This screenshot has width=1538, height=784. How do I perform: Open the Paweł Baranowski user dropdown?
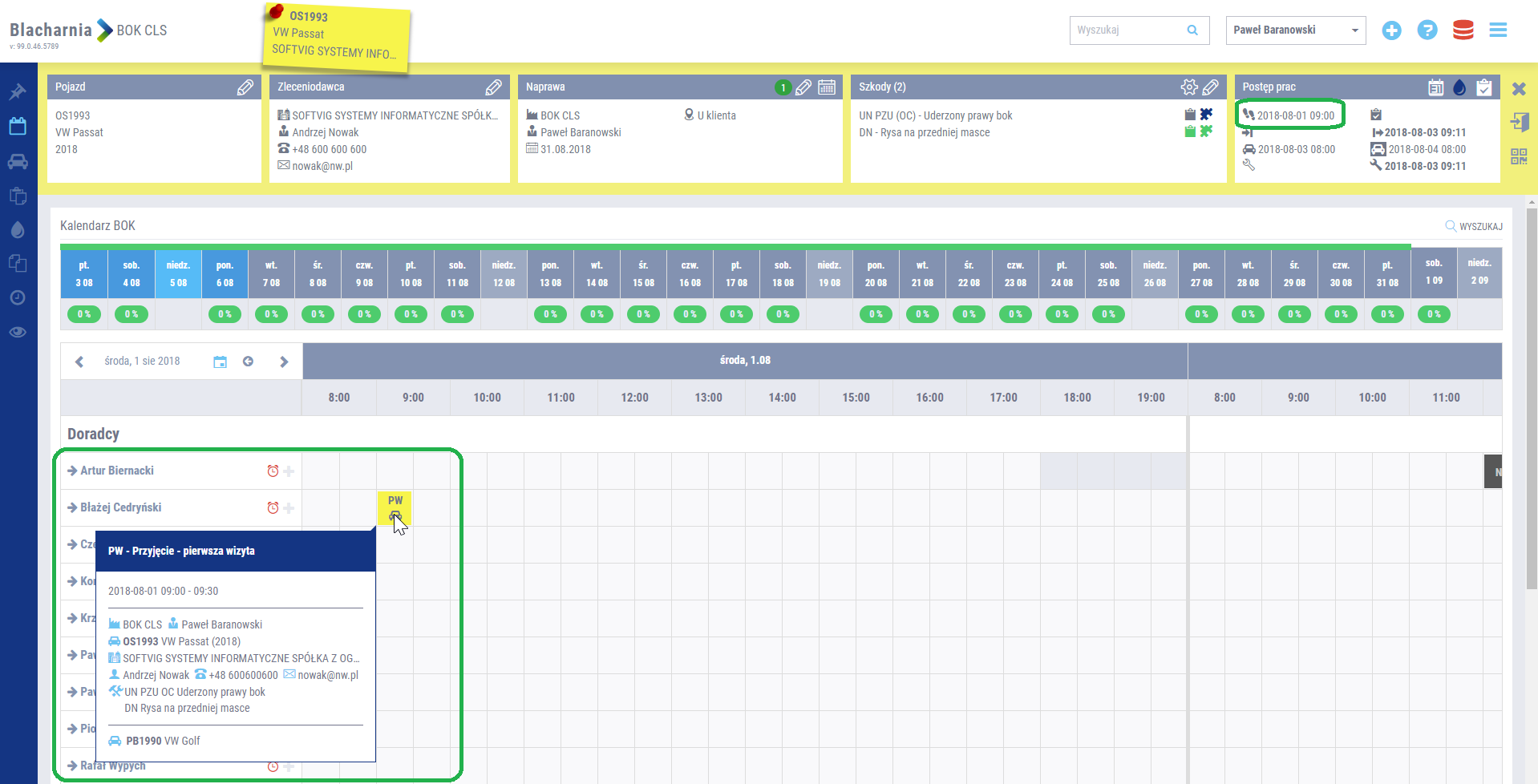tap(1295, 30)
